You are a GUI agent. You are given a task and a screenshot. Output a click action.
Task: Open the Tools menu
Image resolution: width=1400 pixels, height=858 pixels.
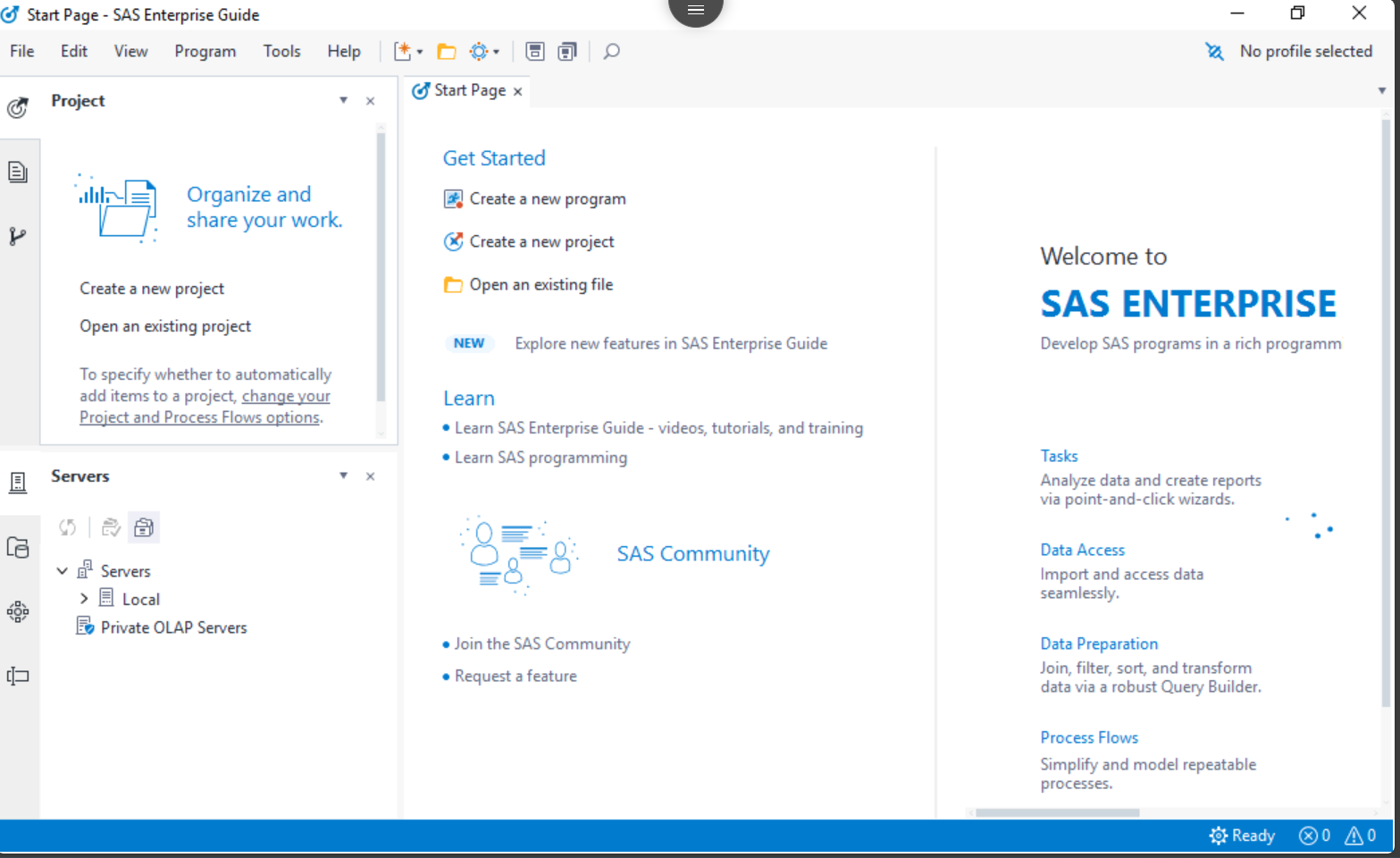pyautogui.click(x=281, y=52)
